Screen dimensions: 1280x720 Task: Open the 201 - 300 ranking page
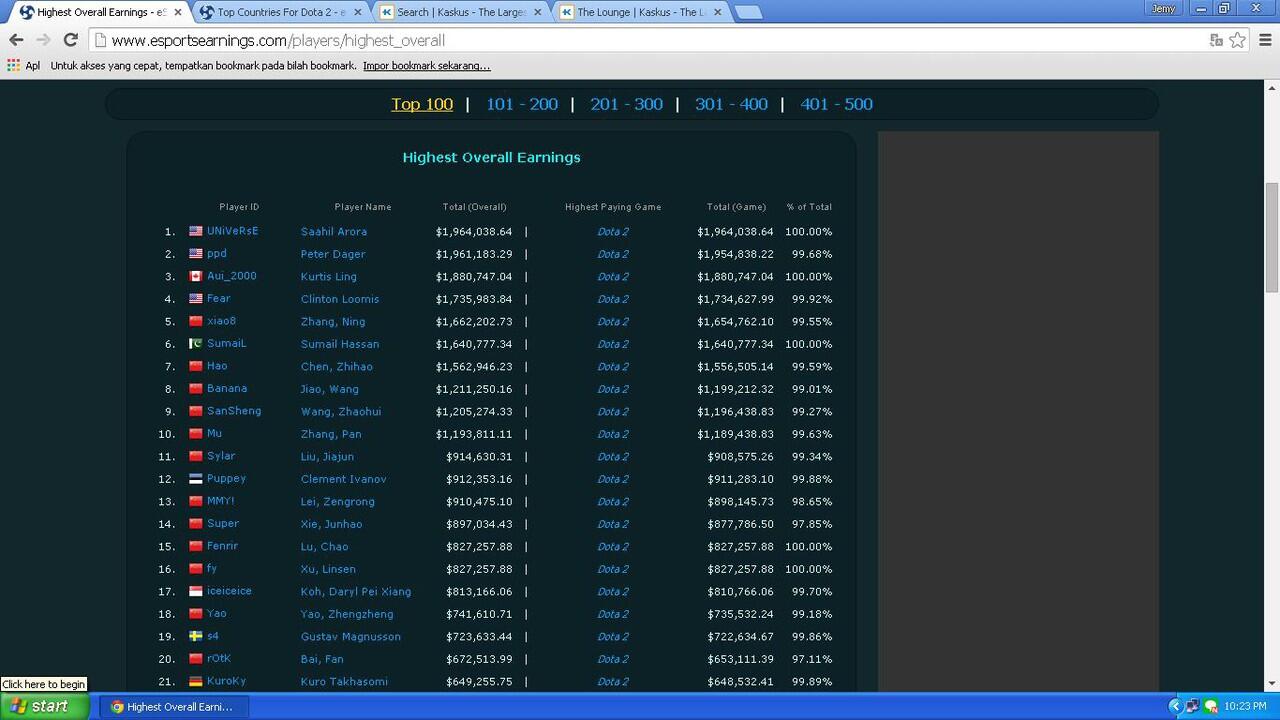[627, 104]
